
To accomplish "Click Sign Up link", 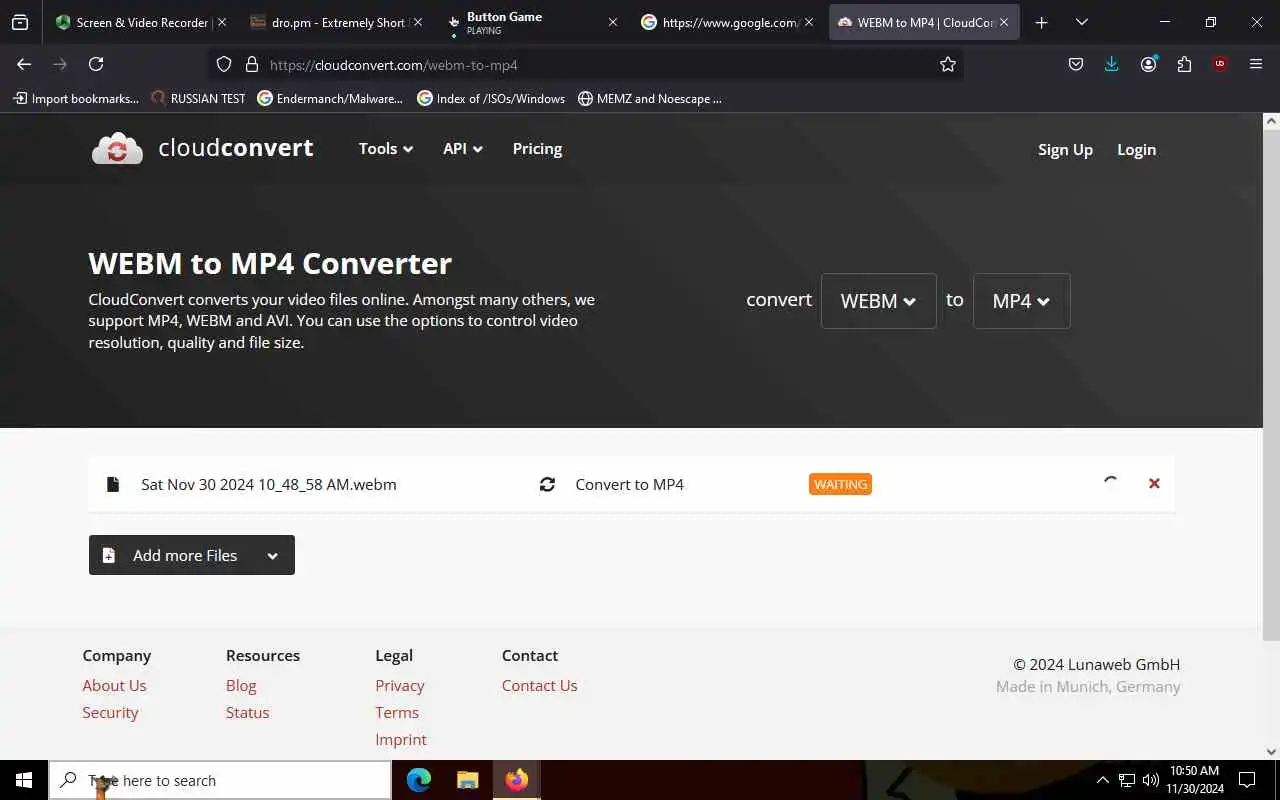I will pyautogui.click(x=1065, y=149).
